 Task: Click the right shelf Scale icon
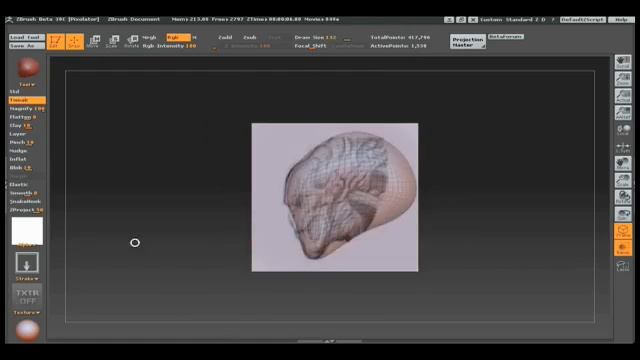coord(623,180)
